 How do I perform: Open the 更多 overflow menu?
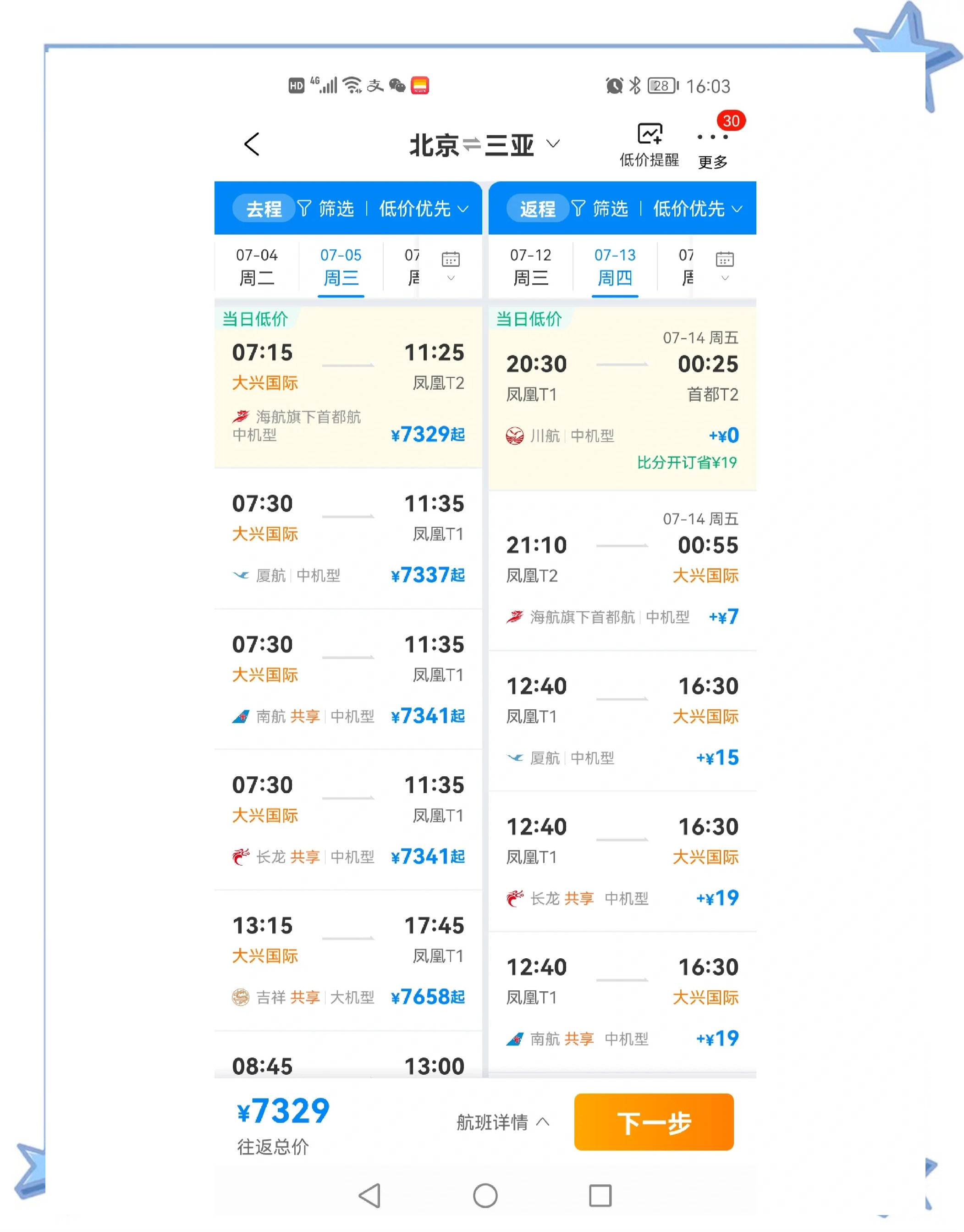click(712, 143)
